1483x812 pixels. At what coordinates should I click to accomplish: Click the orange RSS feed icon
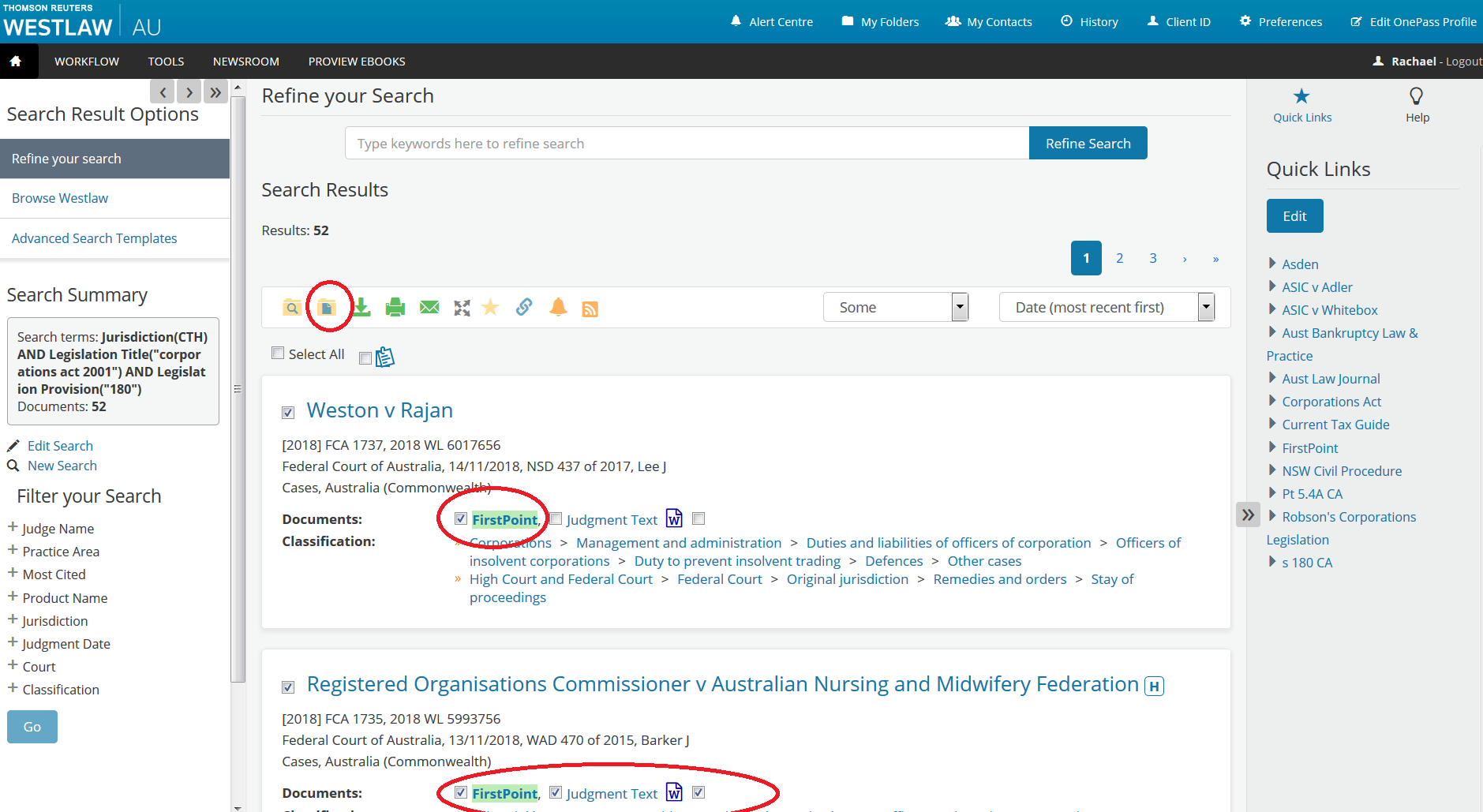point(590,309)
